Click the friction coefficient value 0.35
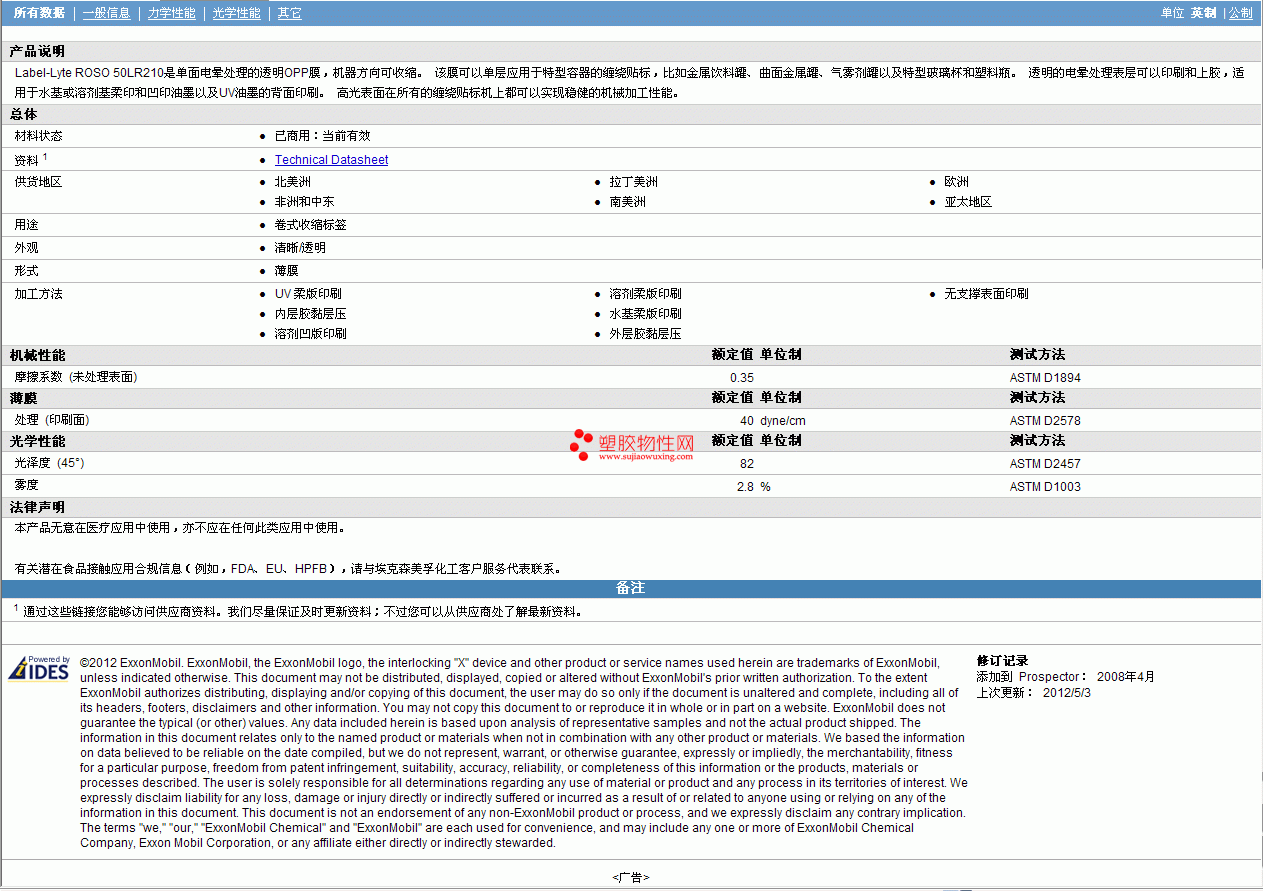This screenshot has width=1263, height=891. (x=742, y=378)
